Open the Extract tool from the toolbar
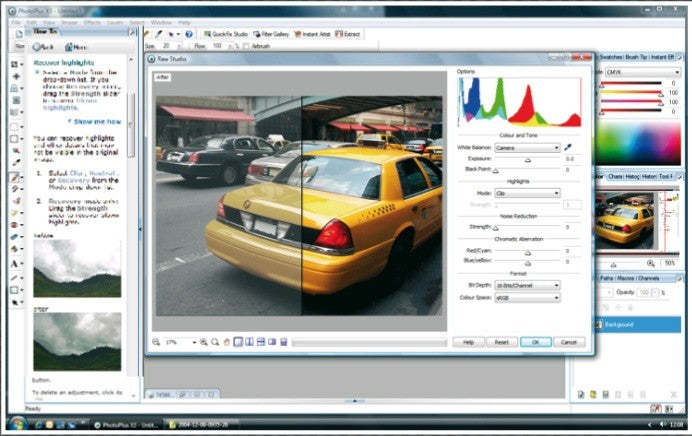 pyautogui.click(x=348, y=34)
